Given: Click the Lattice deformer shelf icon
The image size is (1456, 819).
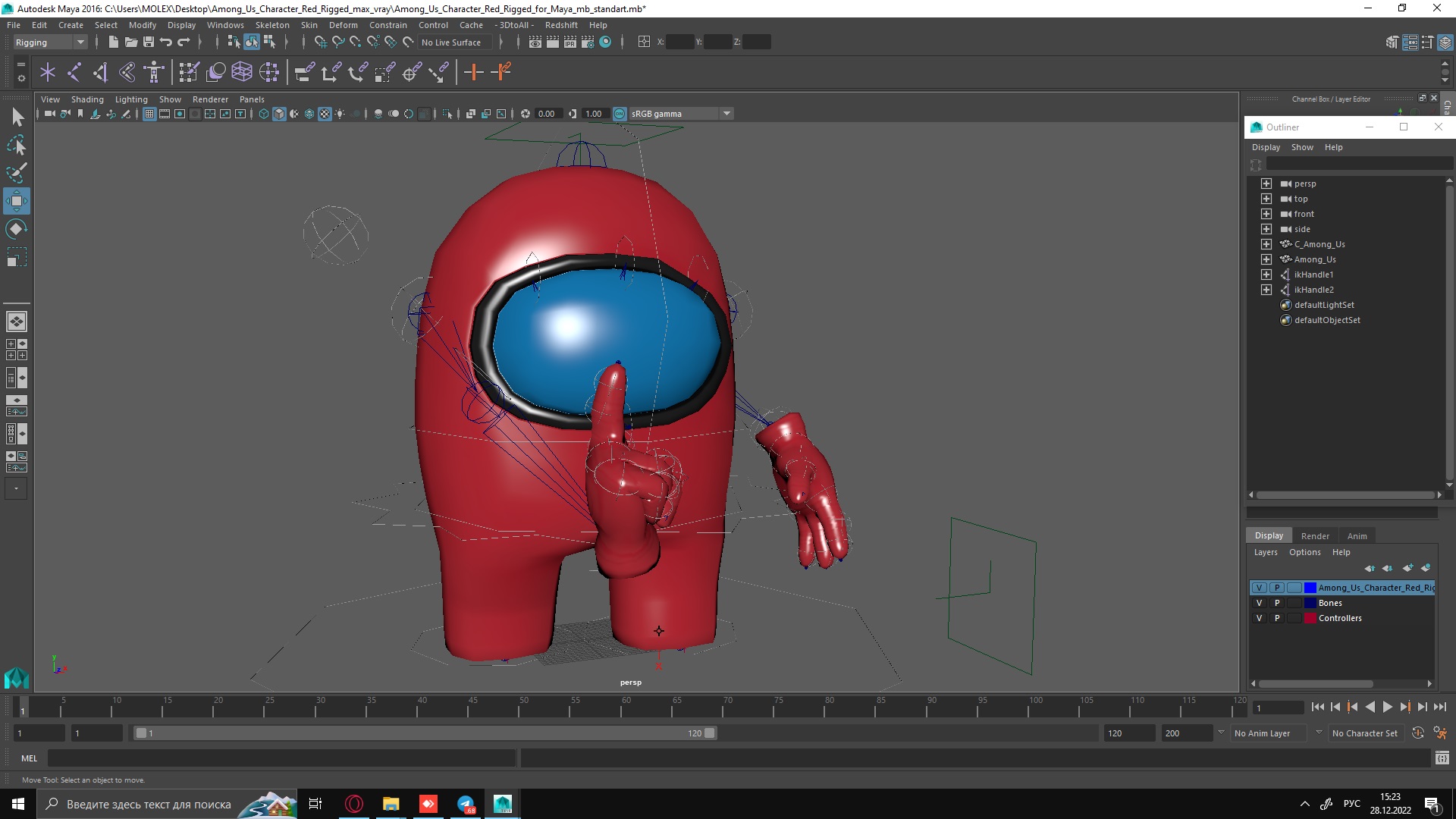Looking at the screenshot, I should [x=242, y=72].
